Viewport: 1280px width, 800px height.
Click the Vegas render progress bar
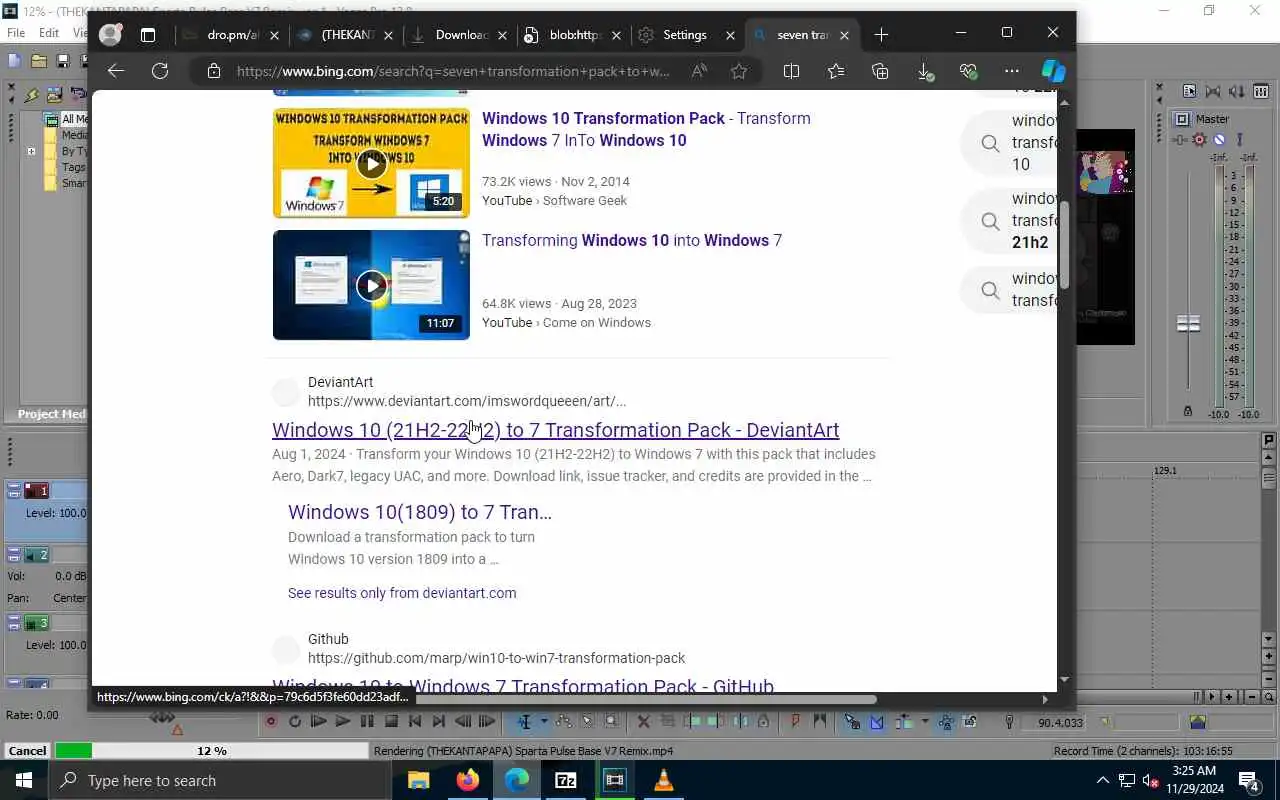coord(212,751)
